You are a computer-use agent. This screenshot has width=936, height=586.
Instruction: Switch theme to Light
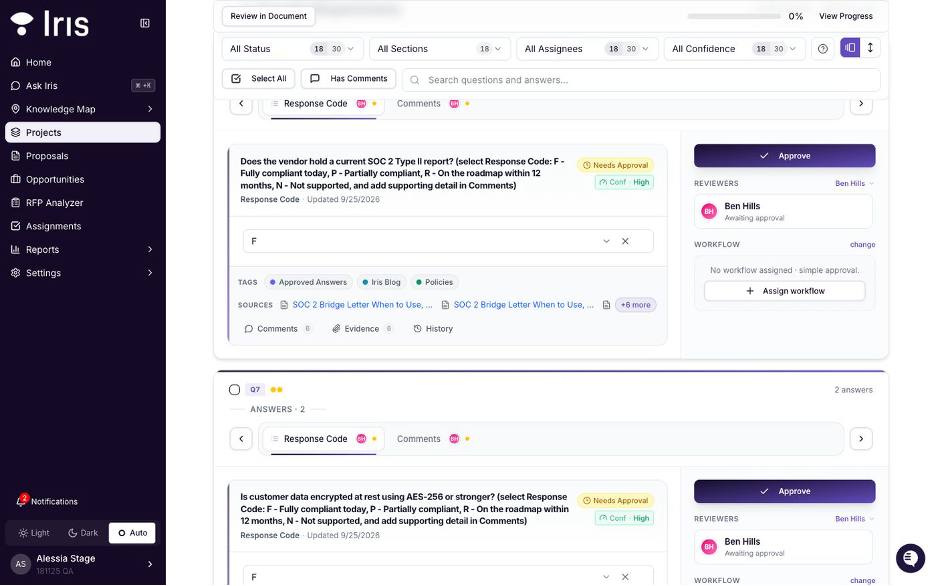[33, 533]
